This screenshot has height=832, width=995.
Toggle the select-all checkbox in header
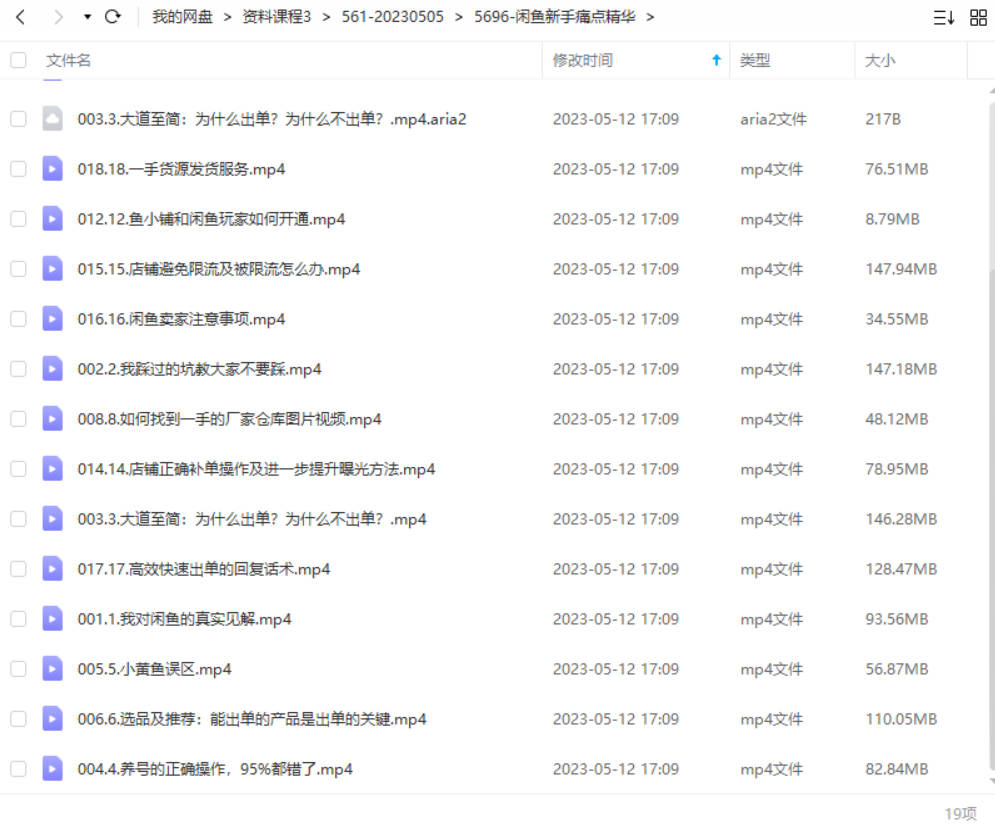pyautogui.click(x=18, y=60)
